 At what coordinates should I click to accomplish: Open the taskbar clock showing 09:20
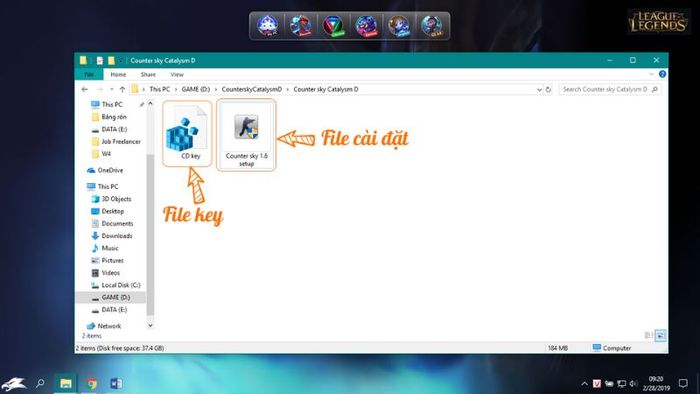[656, 383]
